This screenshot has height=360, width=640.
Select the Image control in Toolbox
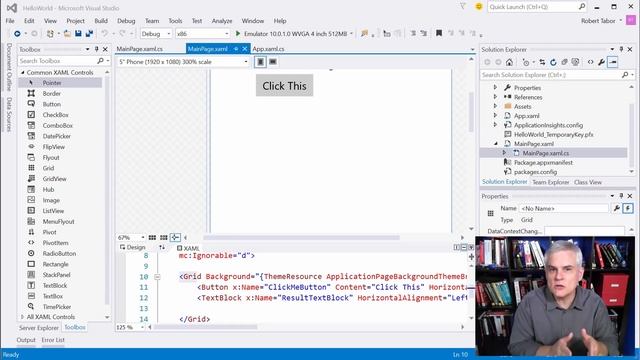click(x=60, y=200)
